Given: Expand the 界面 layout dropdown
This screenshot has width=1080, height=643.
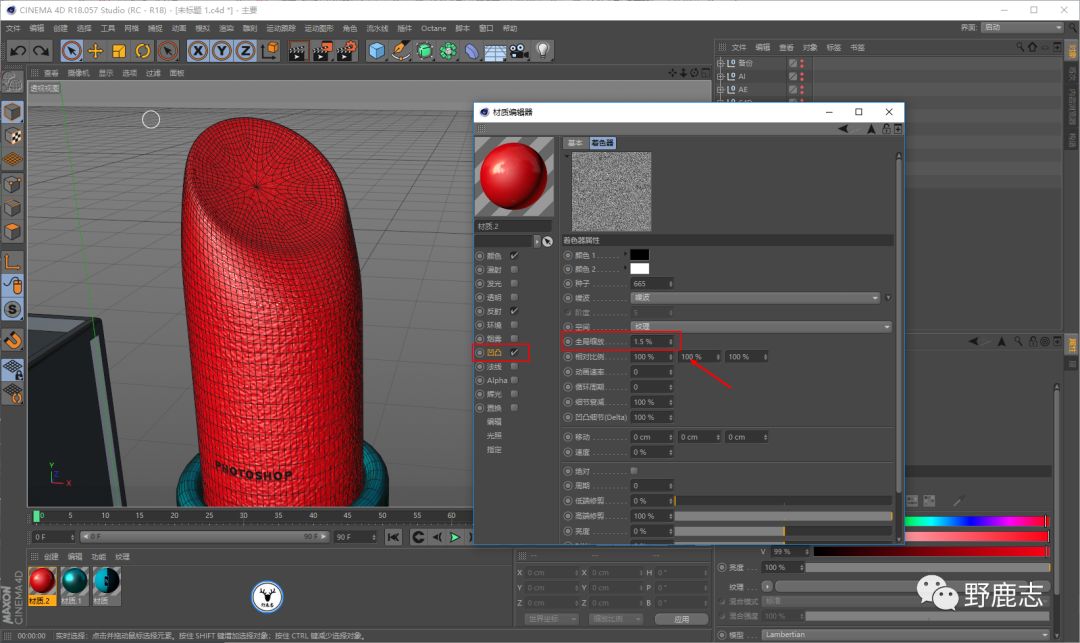Looking at the screenshot, I should [x=1022, y=28].
